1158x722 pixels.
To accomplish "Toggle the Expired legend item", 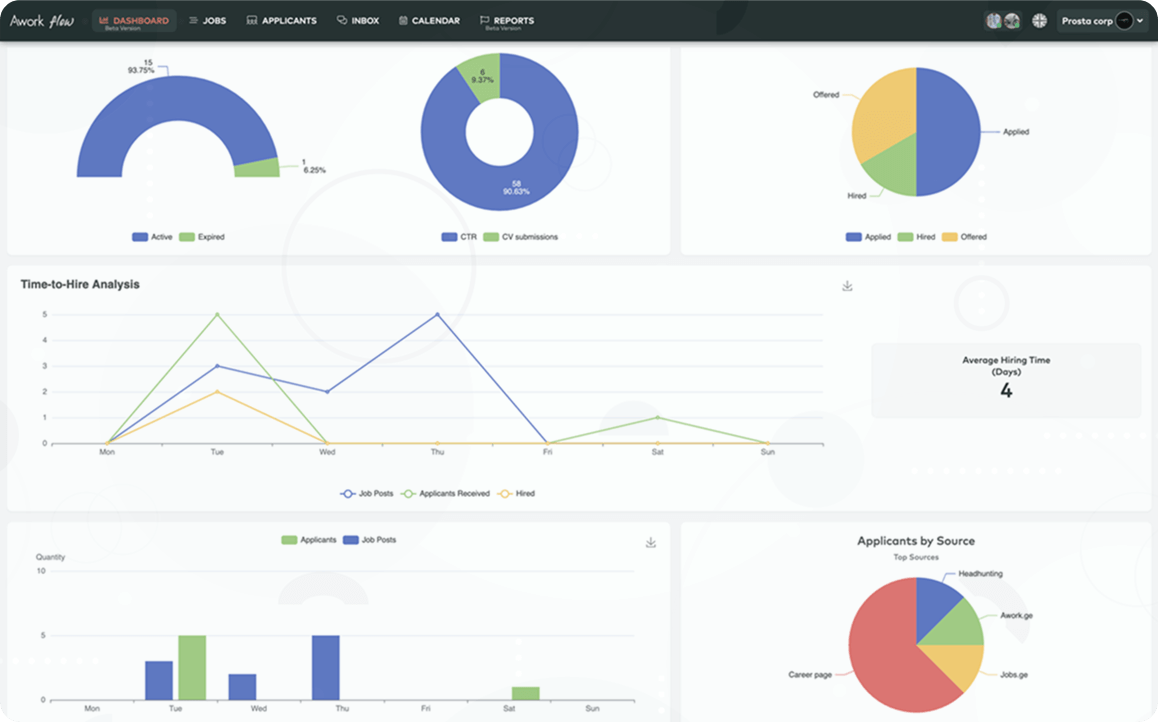I will click(x=202, y=237).
